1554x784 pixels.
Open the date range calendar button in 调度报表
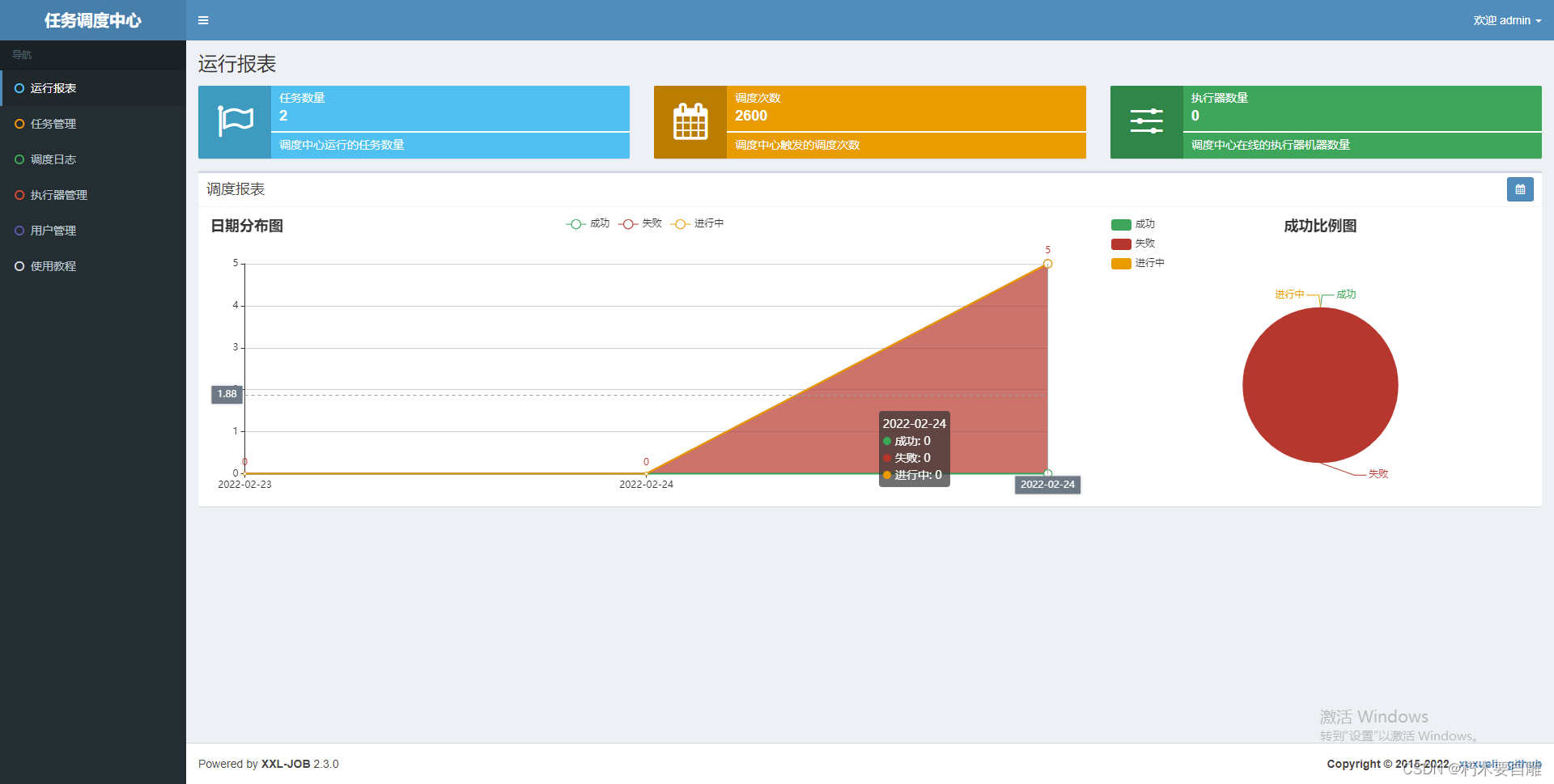(1520, 189)
